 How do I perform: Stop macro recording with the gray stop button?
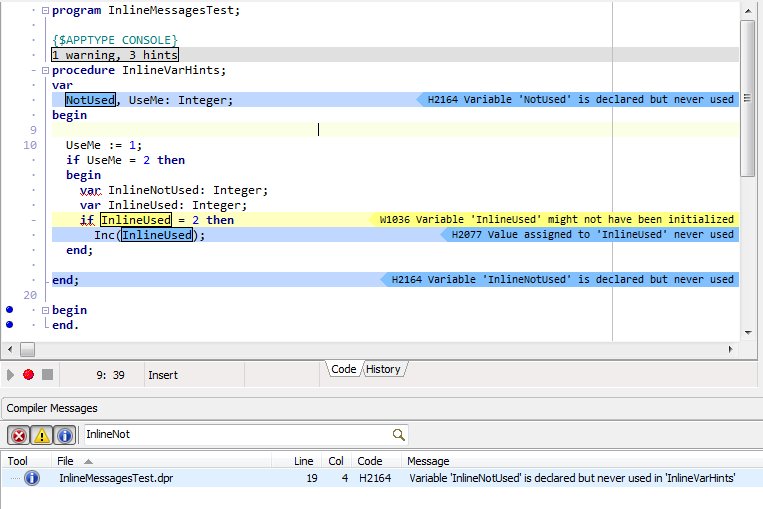pyautogui.click(x=48, y=374)
